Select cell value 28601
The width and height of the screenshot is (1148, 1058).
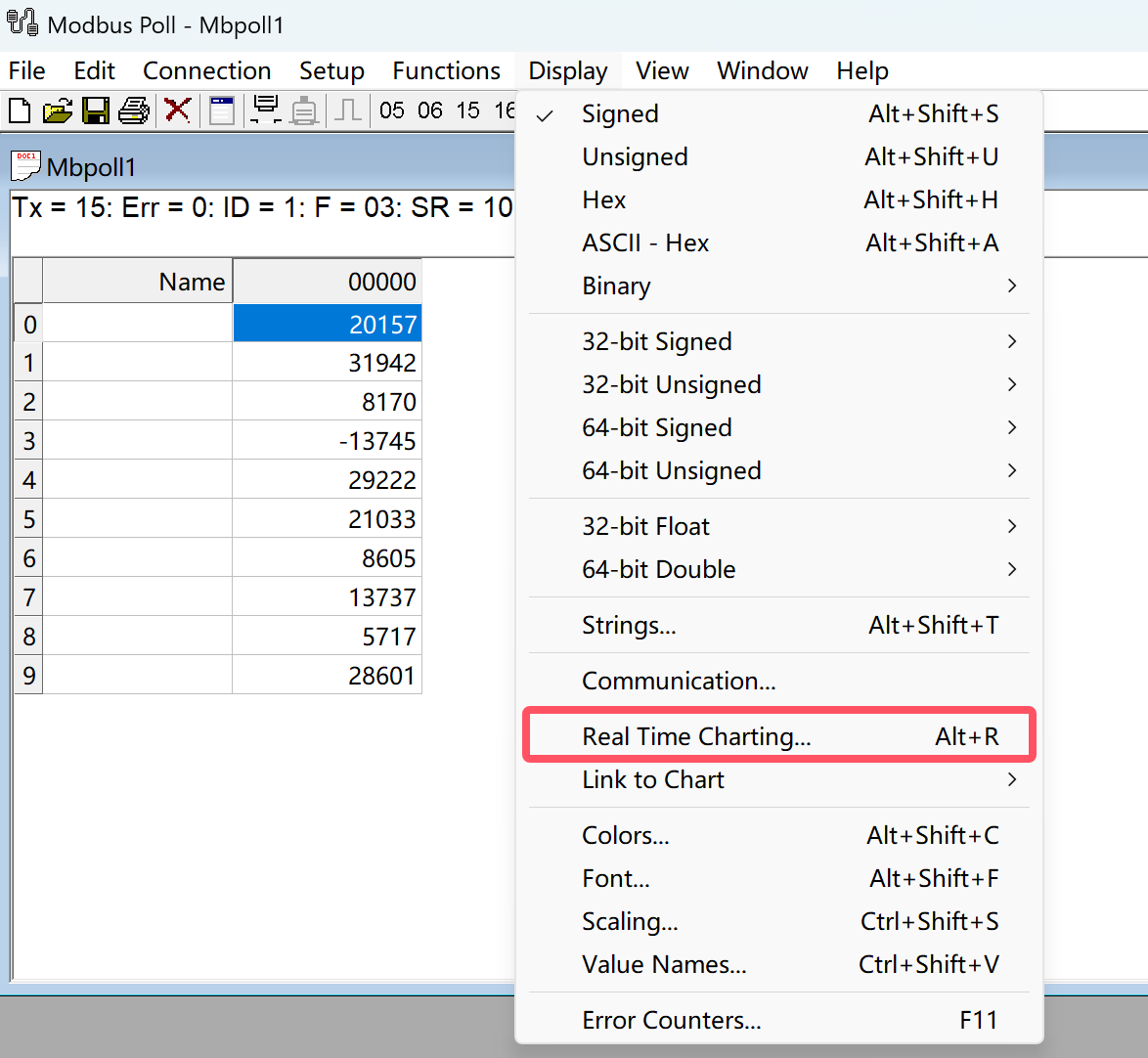328,675
